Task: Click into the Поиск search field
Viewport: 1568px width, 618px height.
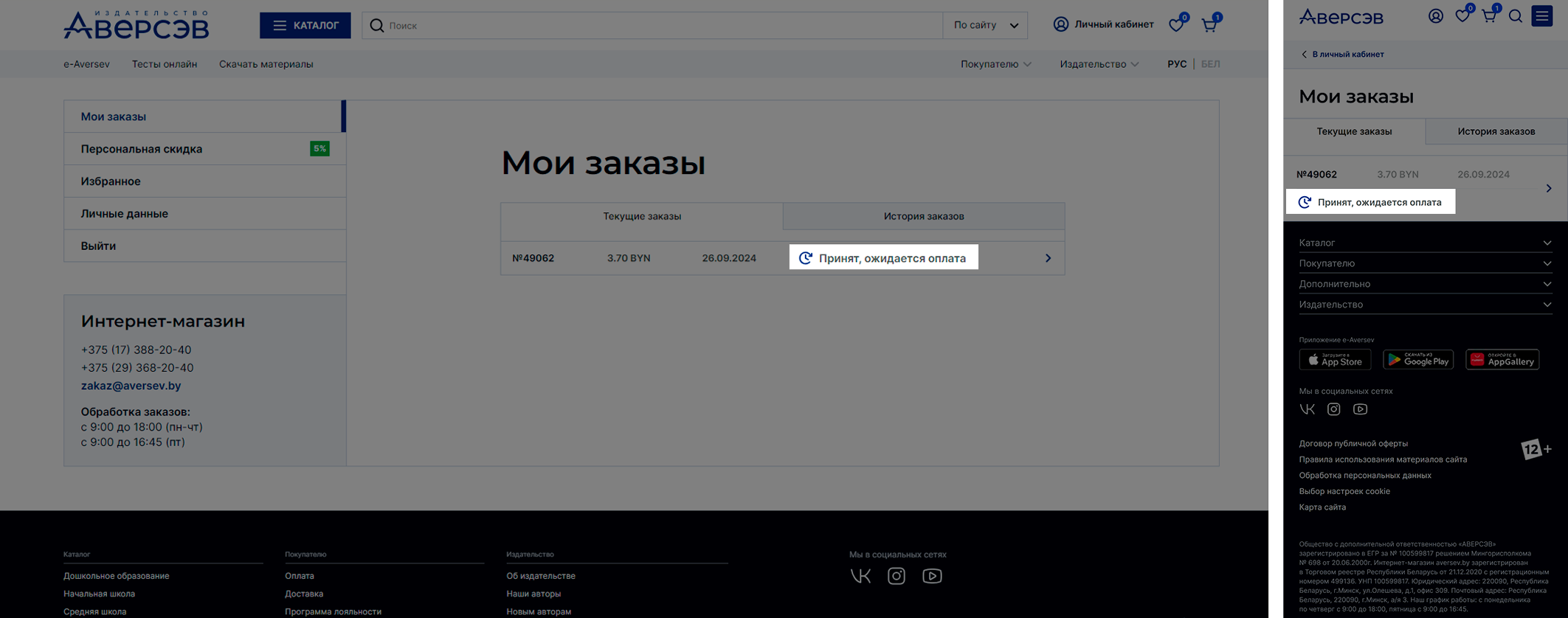Action: pos(657,25)
